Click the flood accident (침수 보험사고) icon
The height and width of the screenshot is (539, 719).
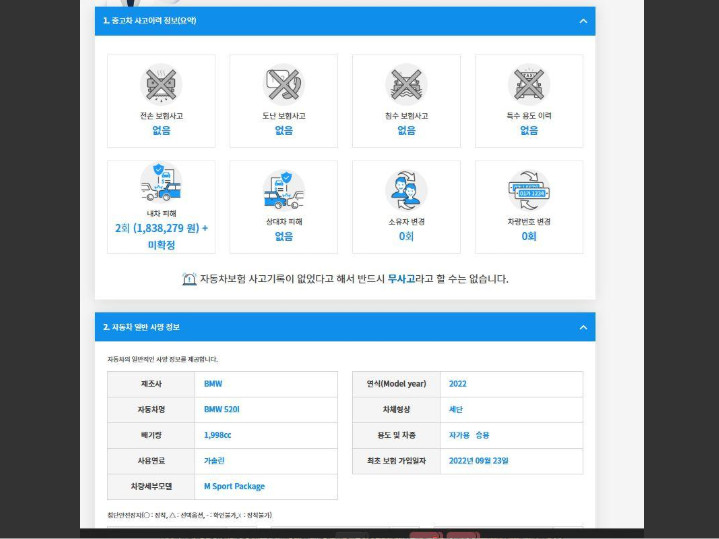pos(406,84)
